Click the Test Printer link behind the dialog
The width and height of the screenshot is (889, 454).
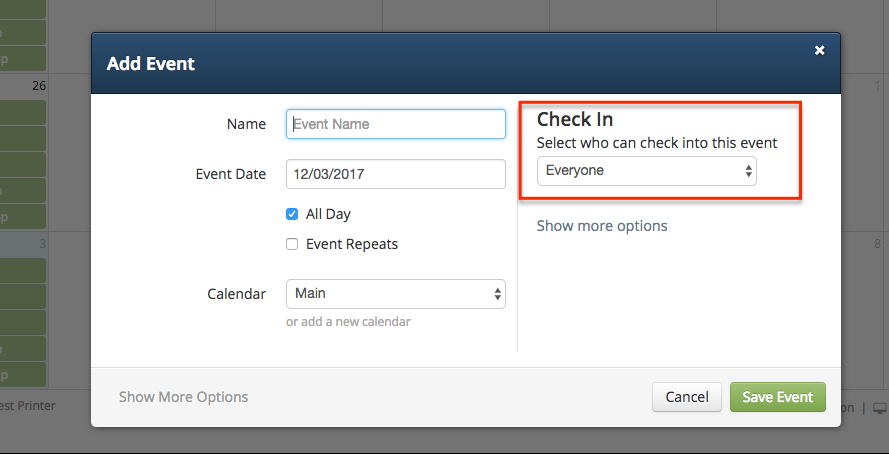point(28,406)
